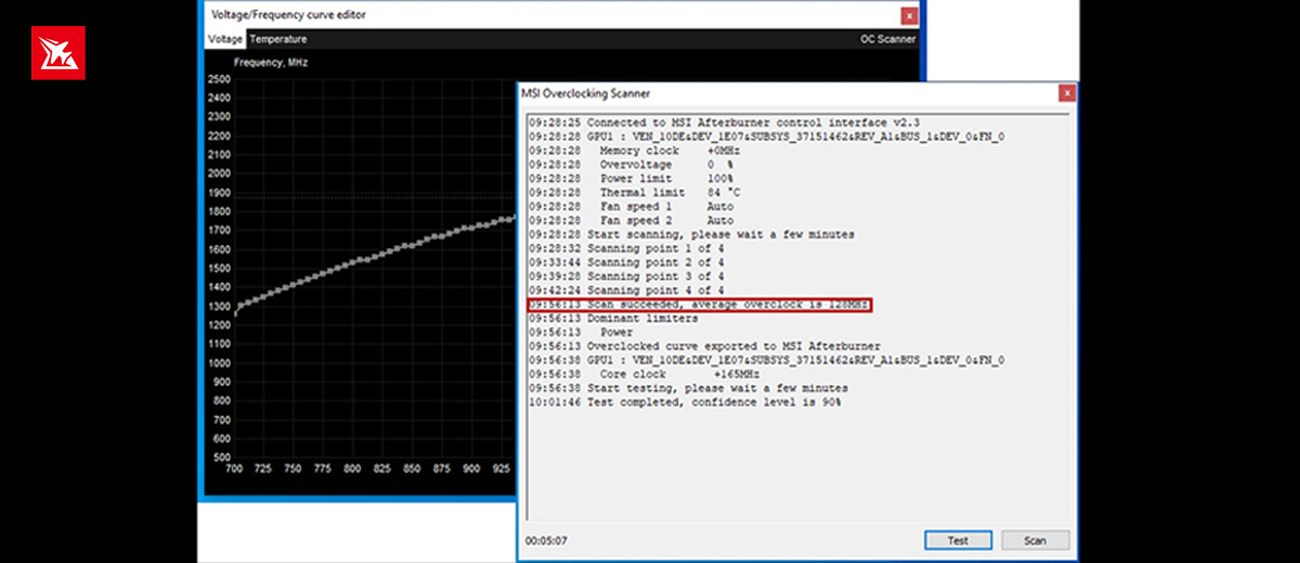The width and height of the screenshot is (1300, 563).
Task: Open the Temperature tab
Action: pos(278,39)
